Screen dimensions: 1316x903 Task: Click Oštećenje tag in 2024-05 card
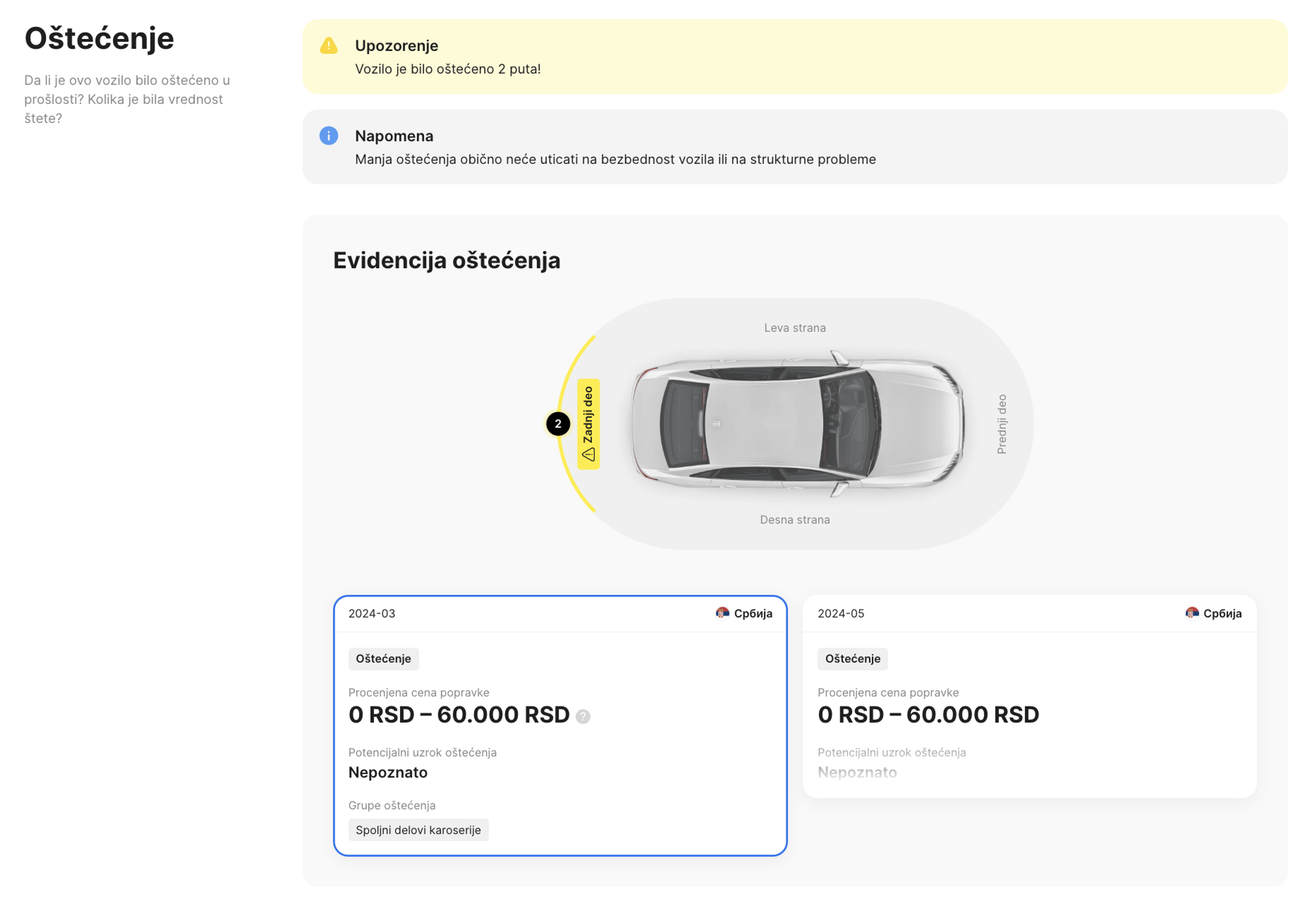point(852,658)
